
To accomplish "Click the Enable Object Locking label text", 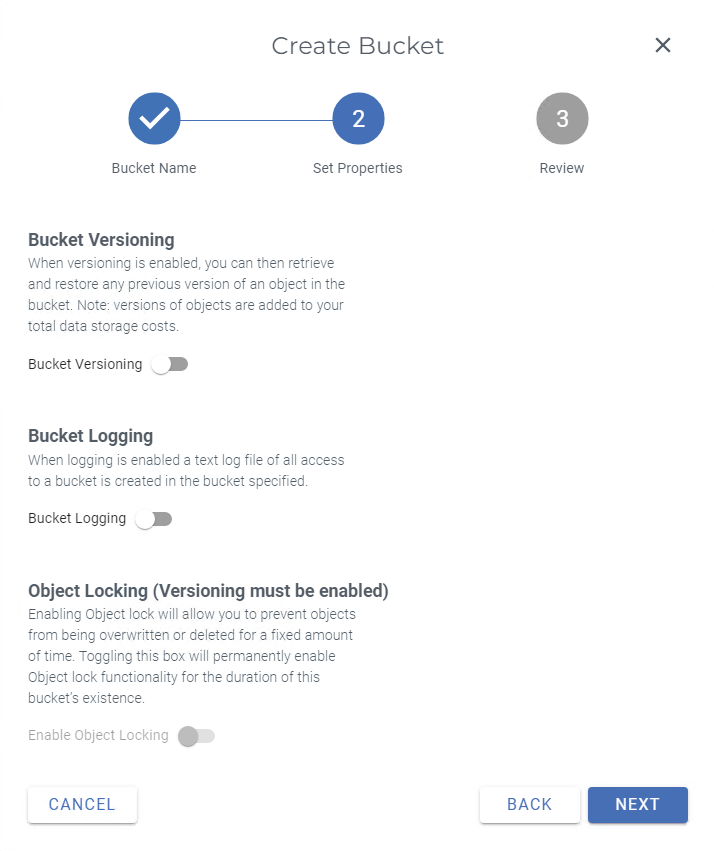I will click(98, 736).
